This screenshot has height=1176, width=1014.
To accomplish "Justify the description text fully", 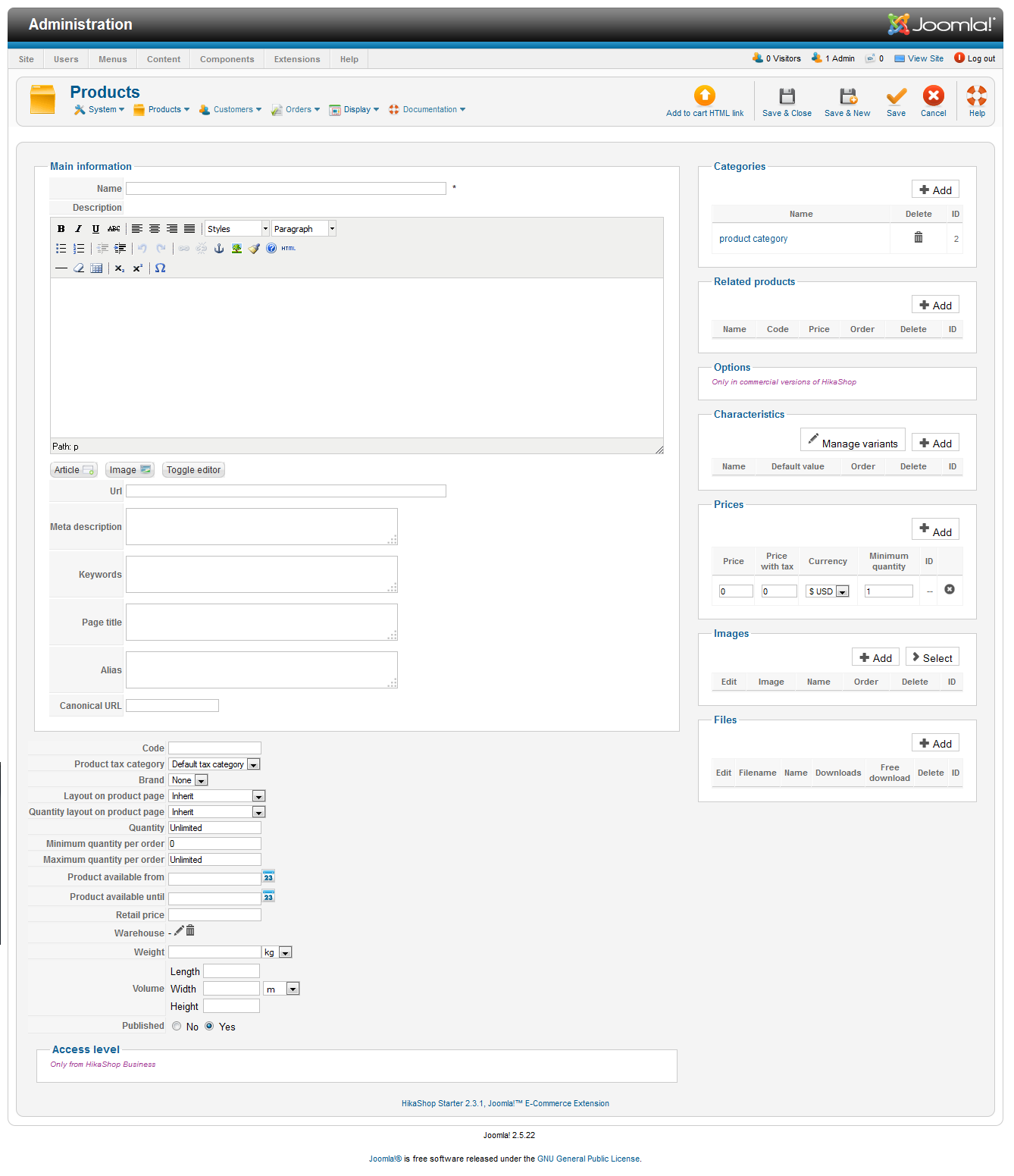I will pyautogui.click(x=189, y=229).
